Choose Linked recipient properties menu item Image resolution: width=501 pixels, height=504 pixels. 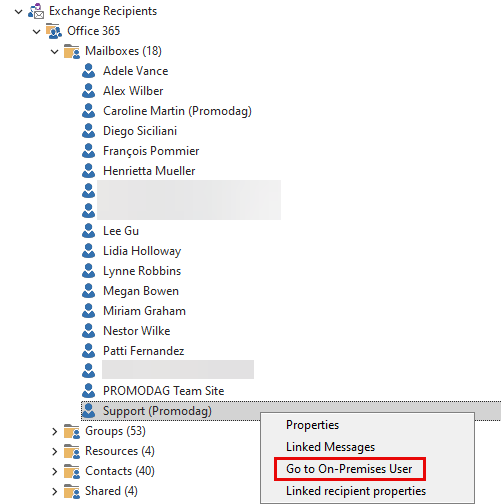pos(356,491)
